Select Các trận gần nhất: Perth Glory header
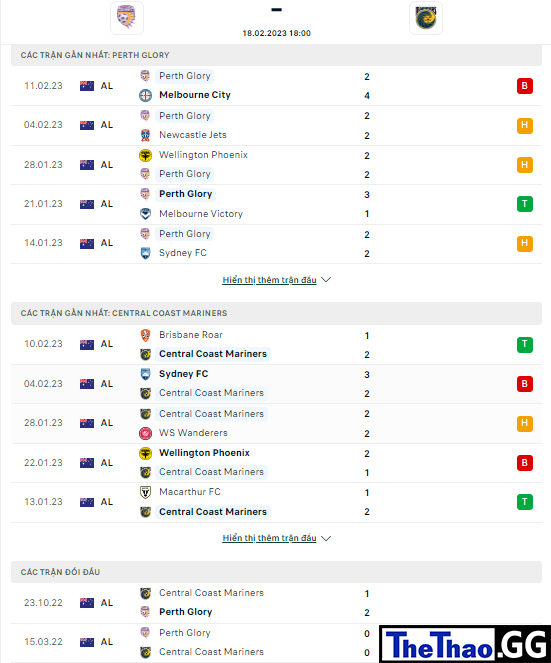 (x=276, y=55)
